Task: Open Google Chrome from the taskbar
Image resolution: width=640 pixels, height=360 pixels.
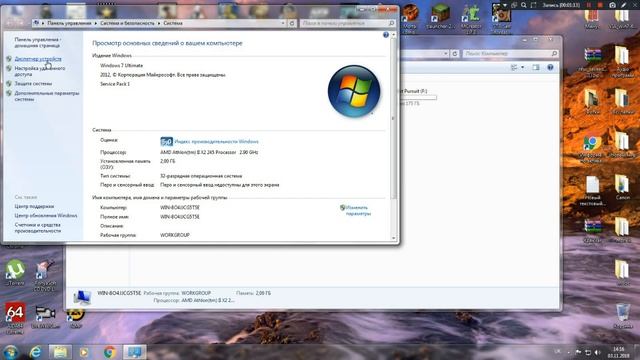Action: (x=109, y=352)
